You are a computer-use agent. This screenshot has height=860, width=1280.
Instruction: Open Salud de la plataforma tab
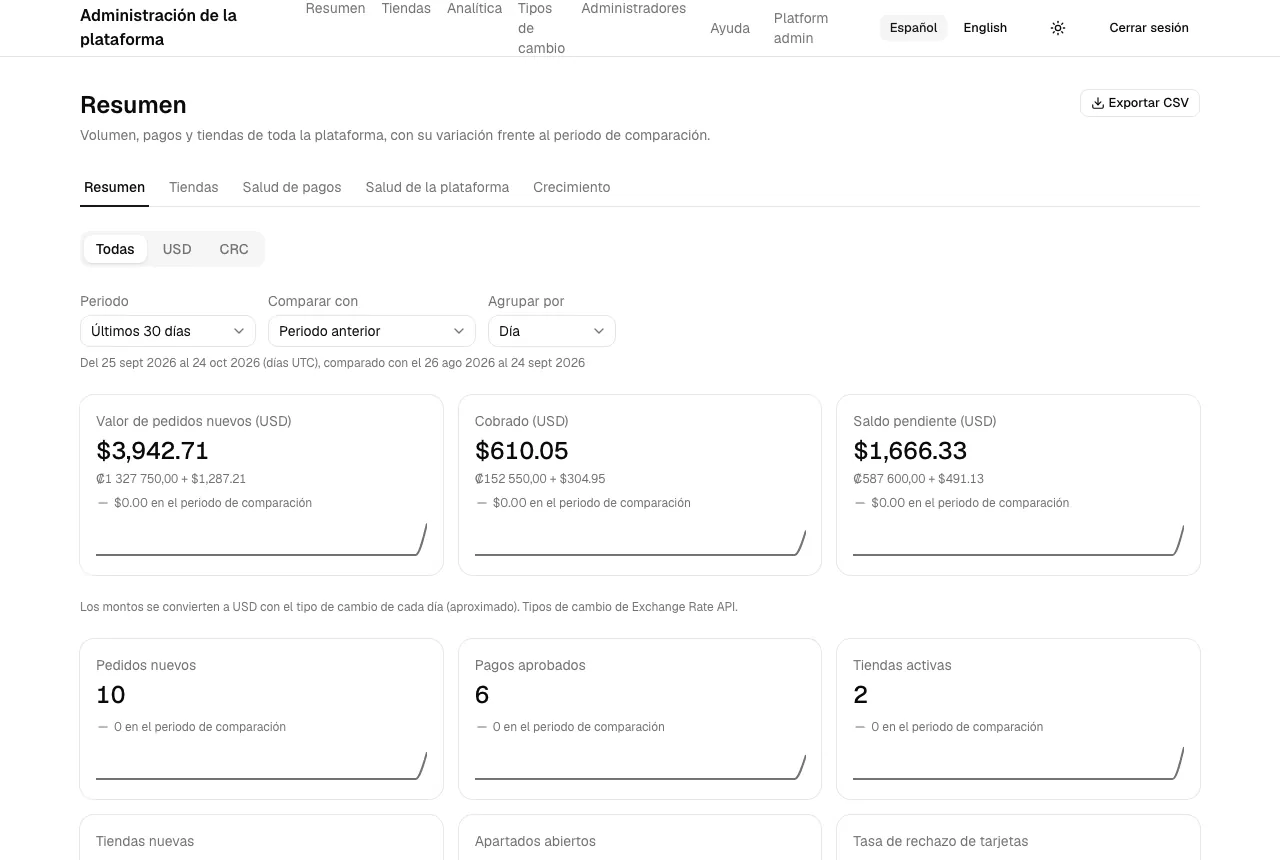437,187
